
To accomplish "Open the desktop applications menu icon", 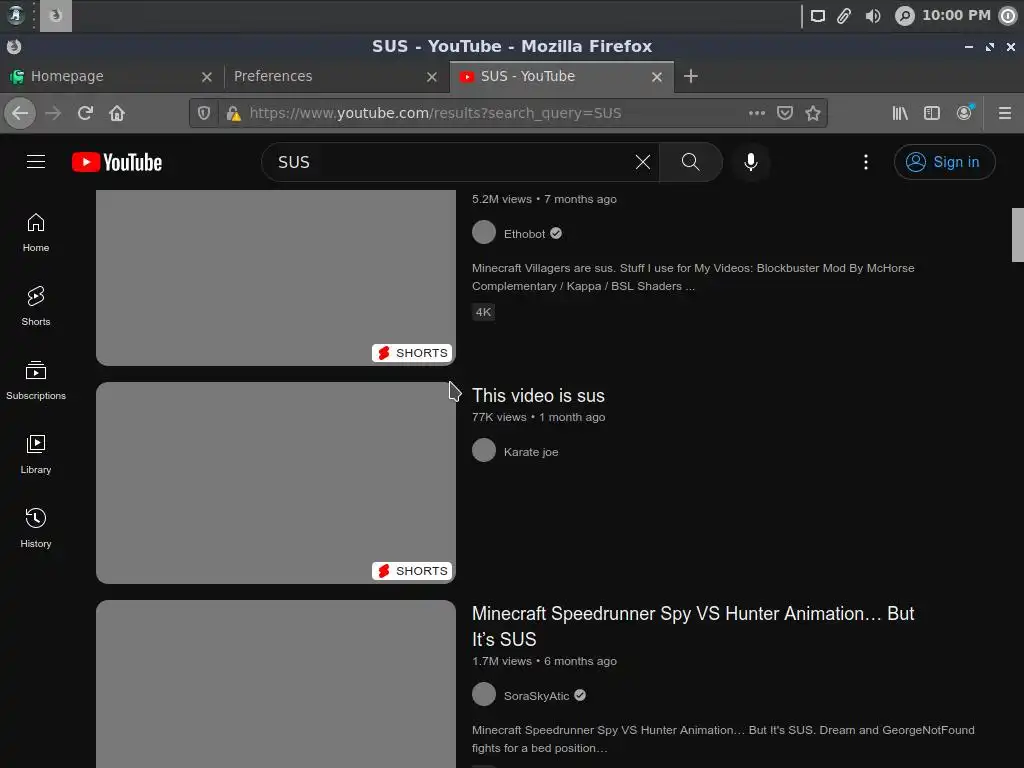I will point(16,15).
